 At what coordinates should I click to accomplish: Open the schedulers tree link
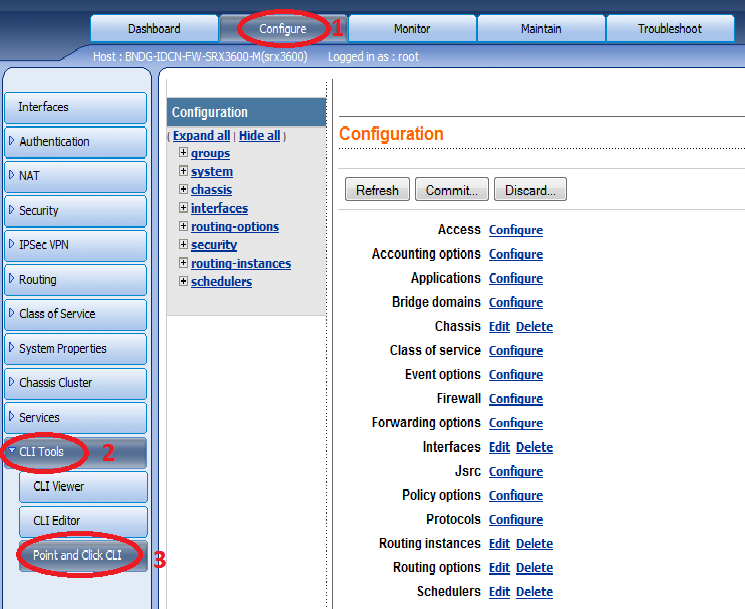coord(221,282)
